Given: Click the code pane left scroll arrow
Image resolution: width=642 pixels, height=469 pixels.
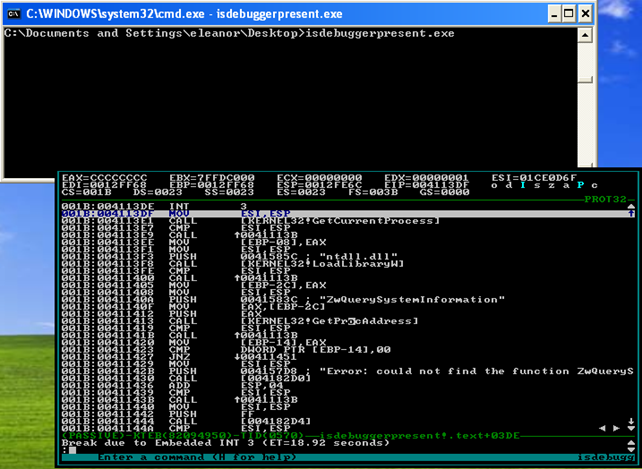Looking at the screenshot, I should pos(600,427).
